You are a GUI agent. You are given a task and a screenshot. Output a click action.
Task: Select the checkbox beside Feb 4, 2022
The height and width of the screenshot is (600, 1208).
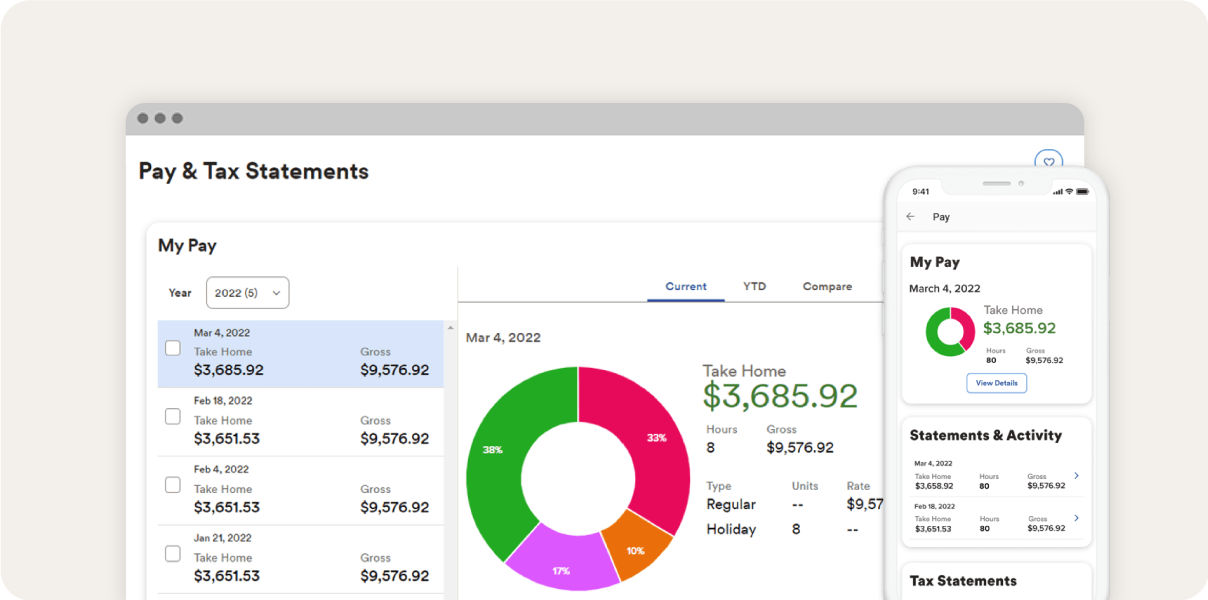[x=172, y=484]
